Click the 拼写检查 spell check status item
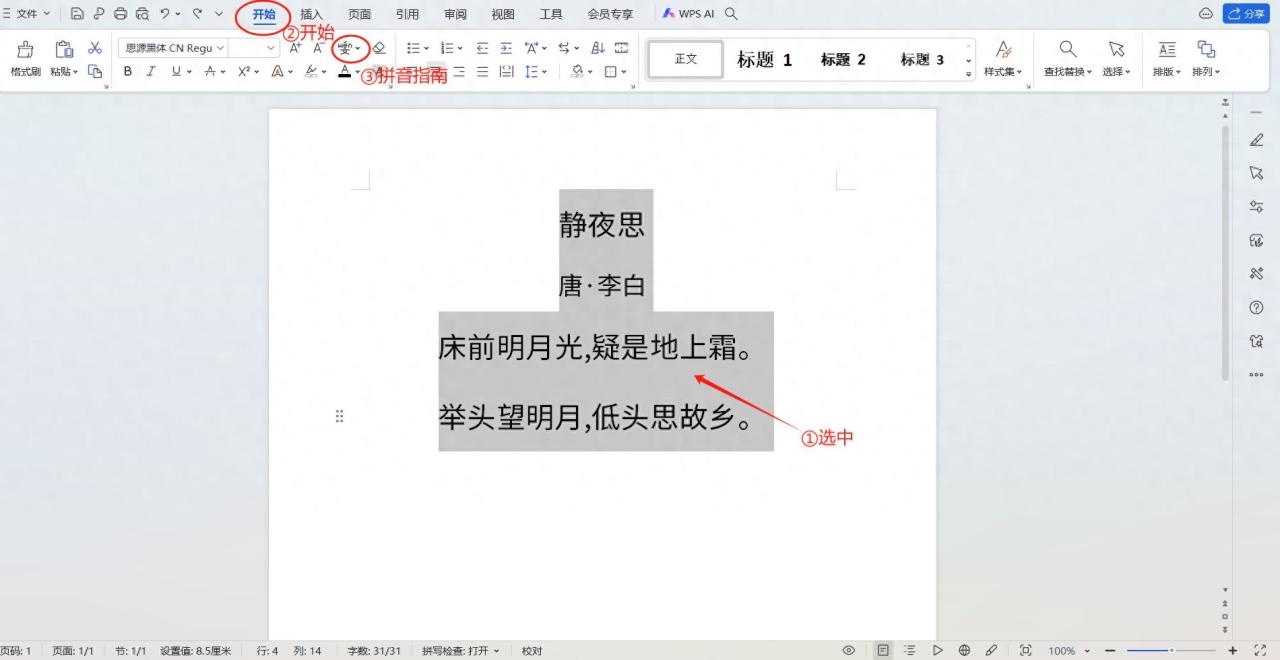This screenshot has height=660, width=1280. click(459, 651)
